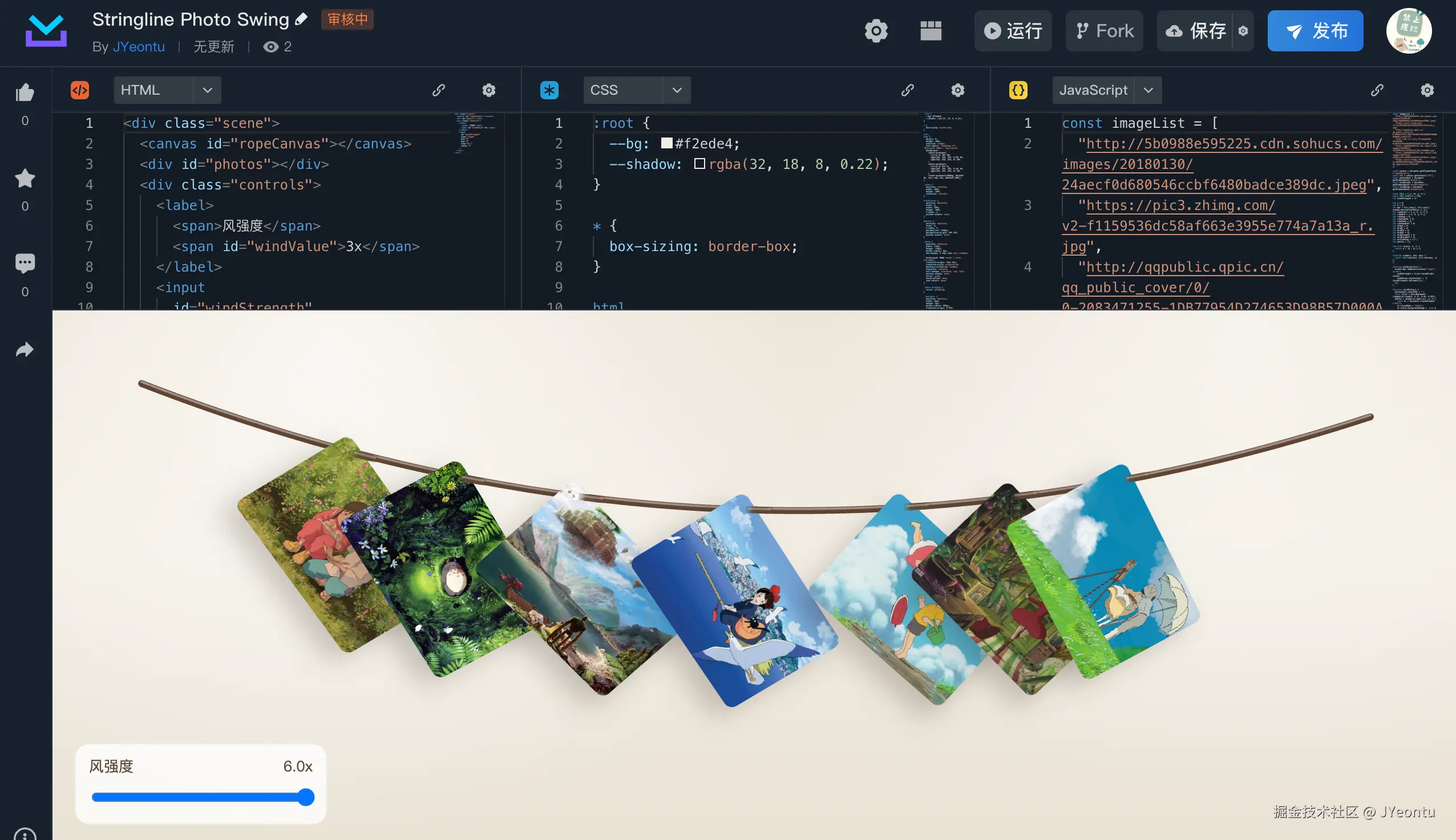Image resolution: width=1456 pixels, height=840 pixels.
Task: Open JavaScript panel settings gear
Action: point(1427,90)
